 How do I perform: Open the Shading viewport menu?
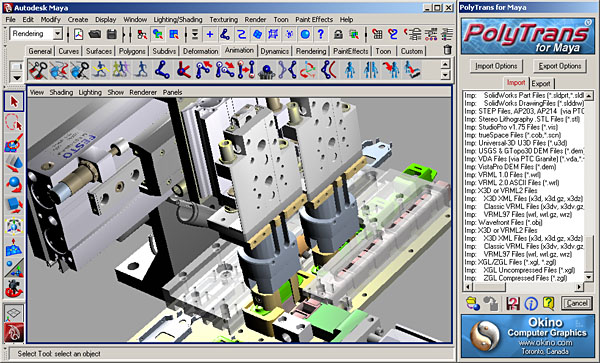pyautogui.click(x=61, y=92)
